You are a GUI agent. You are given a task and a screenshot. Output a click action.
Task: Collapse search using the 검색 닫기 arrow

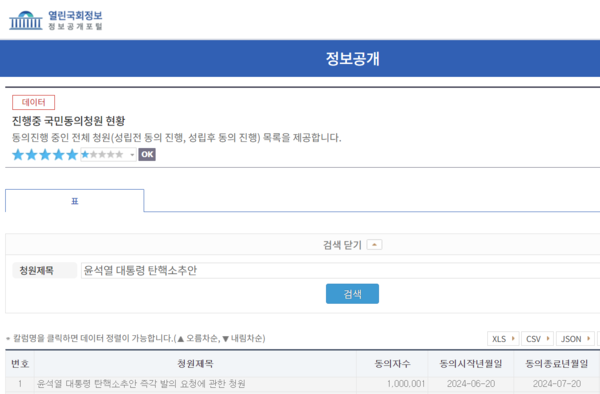(374, 244)
